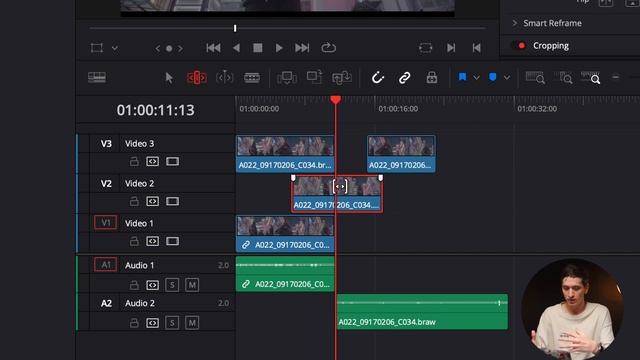Activate the Trim Edit Mode tool
The height and width of the screenshot is (360, 640).
[x=197, y=78]
